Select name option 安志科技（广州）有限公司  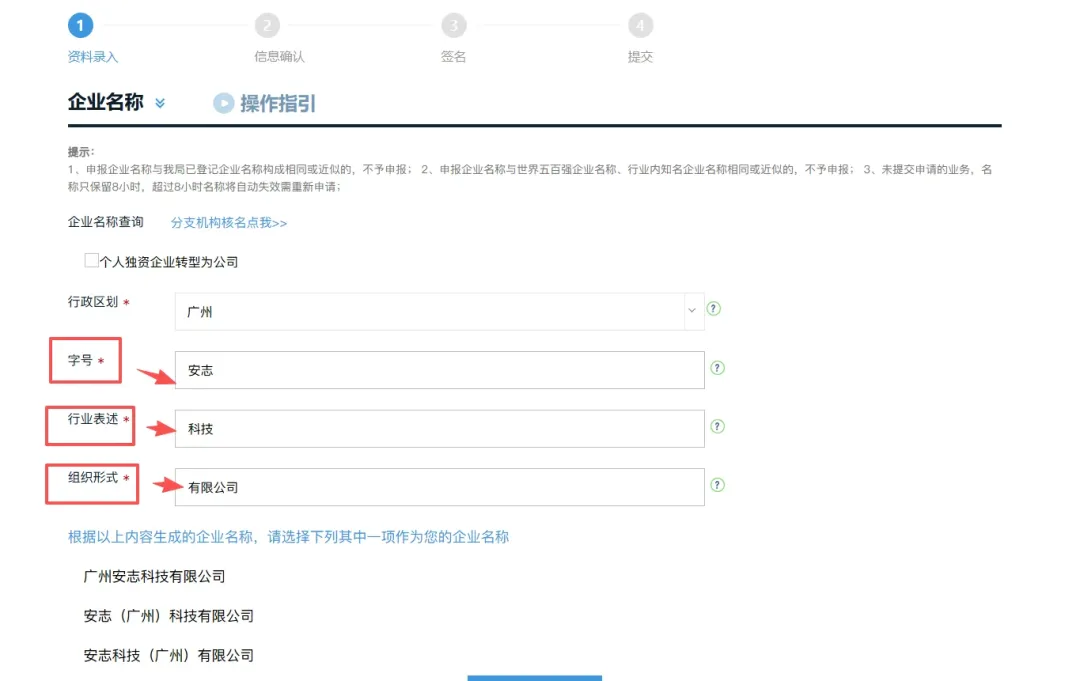[x=168, y=655]
